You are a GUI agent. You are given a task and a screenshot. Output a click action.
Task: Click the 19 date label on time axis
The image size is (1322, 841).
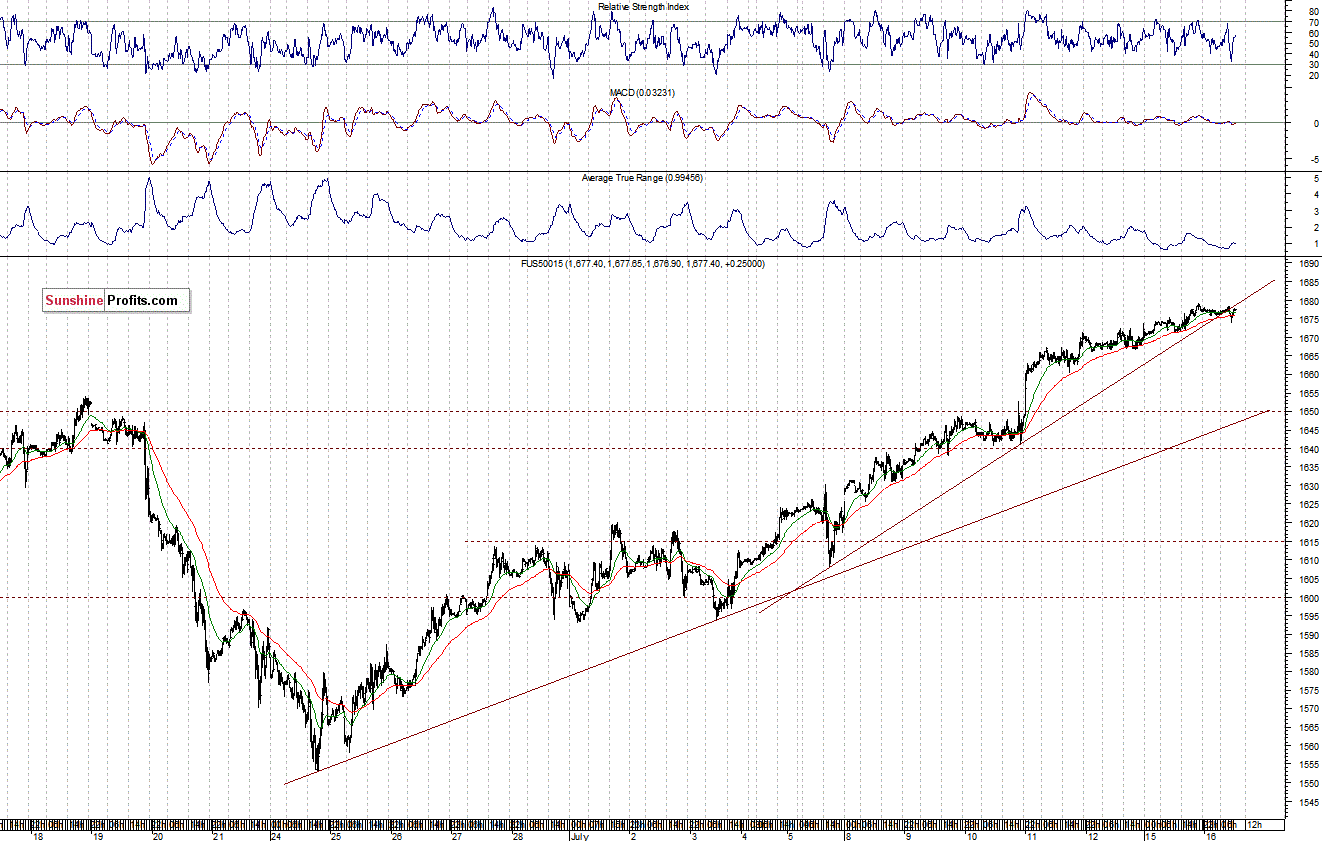(98, 835)
